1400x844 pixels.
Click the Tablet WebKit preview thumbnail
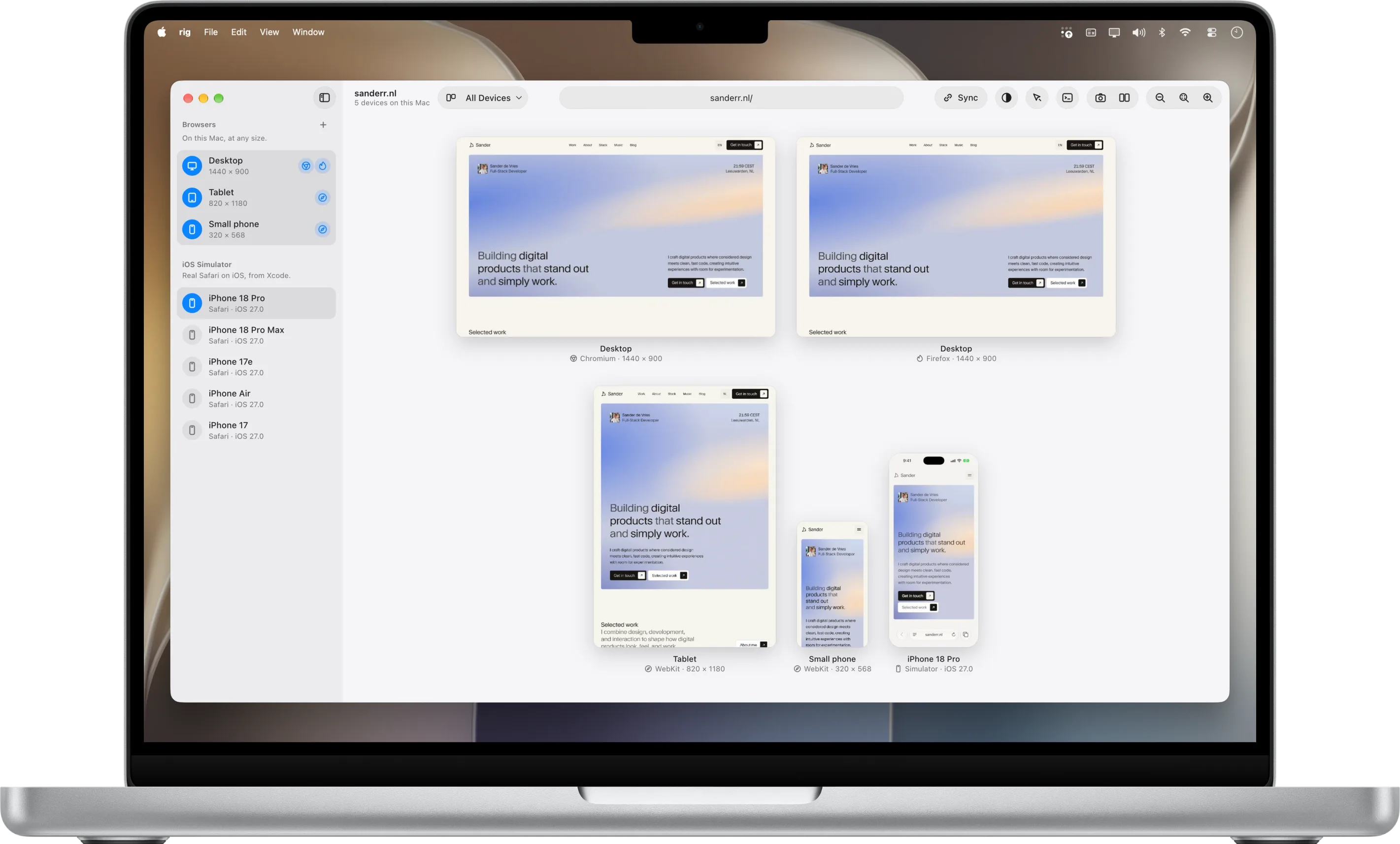click(684, 517)
